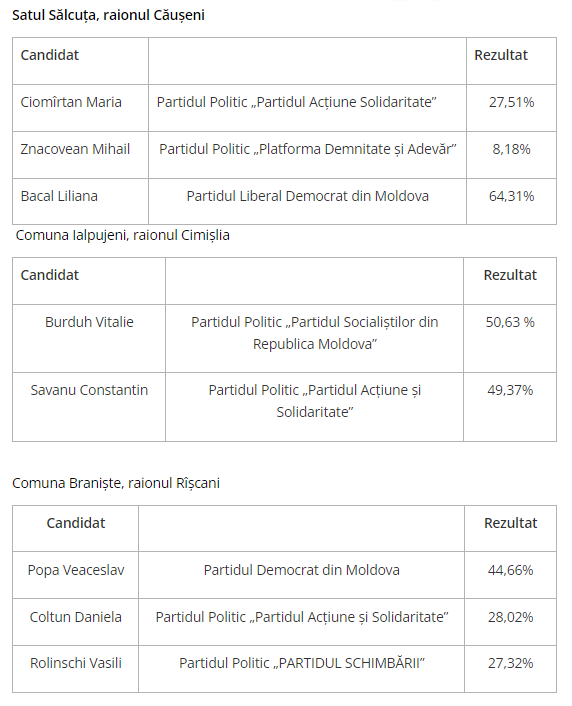
Task: Select the Popa Veaceslav candidate cell
Action: [75, 575]
